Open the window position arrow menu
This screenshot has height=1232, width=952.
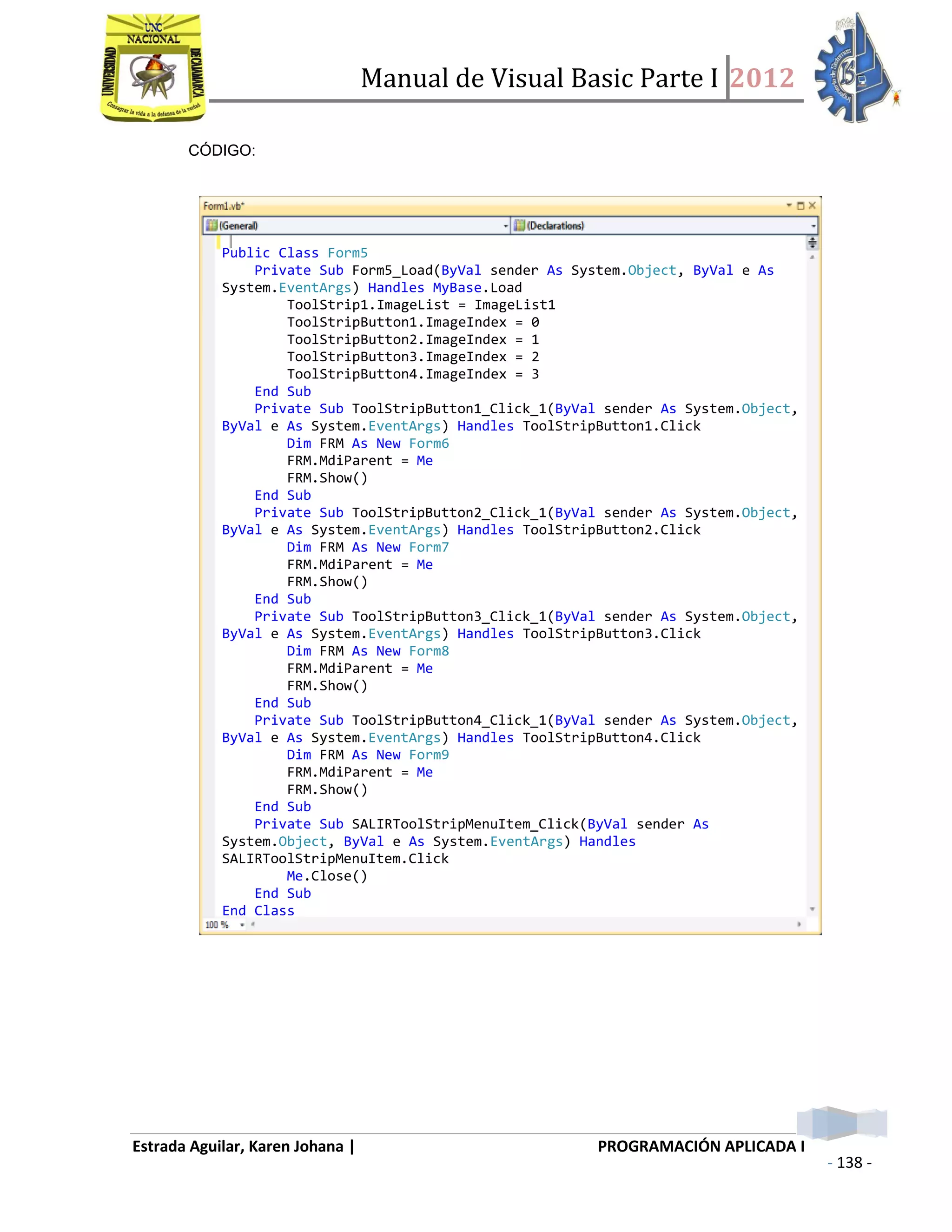pos(789,205)
